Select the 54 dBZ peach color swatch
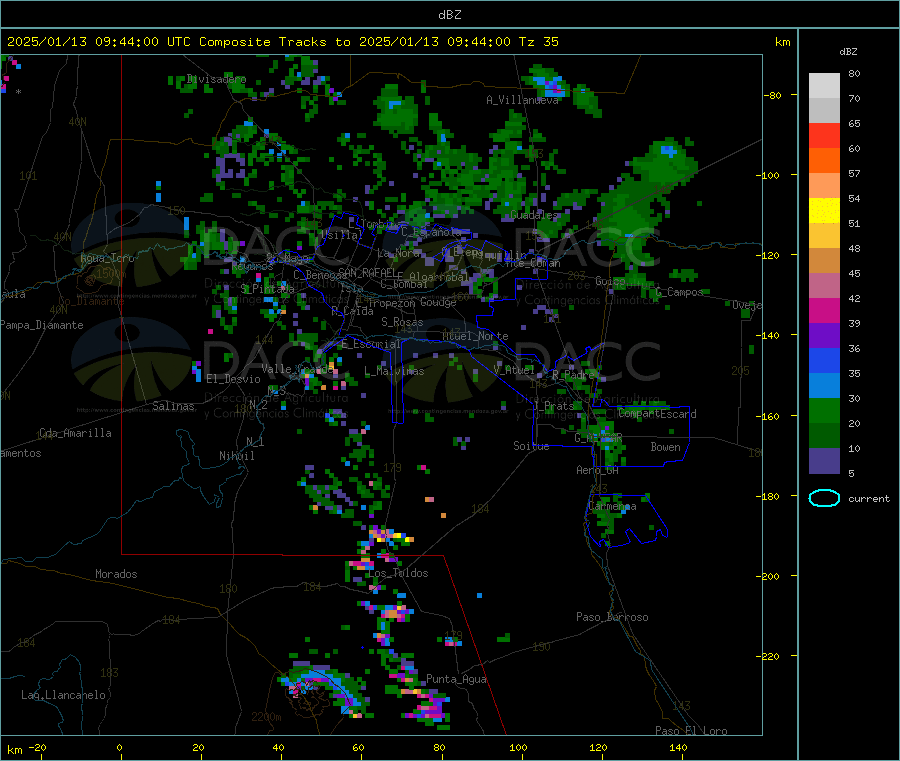 click(824, 186)
